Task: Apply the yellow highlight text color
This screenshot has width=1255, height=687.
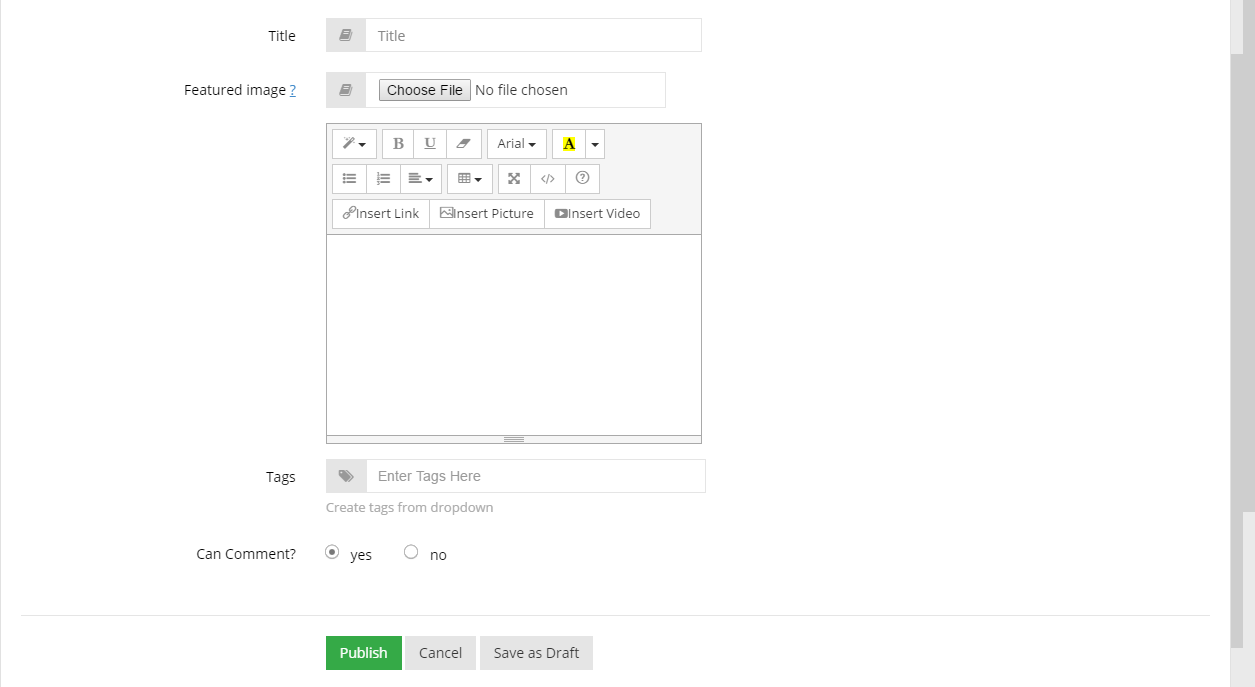Action: pos(569,144)
